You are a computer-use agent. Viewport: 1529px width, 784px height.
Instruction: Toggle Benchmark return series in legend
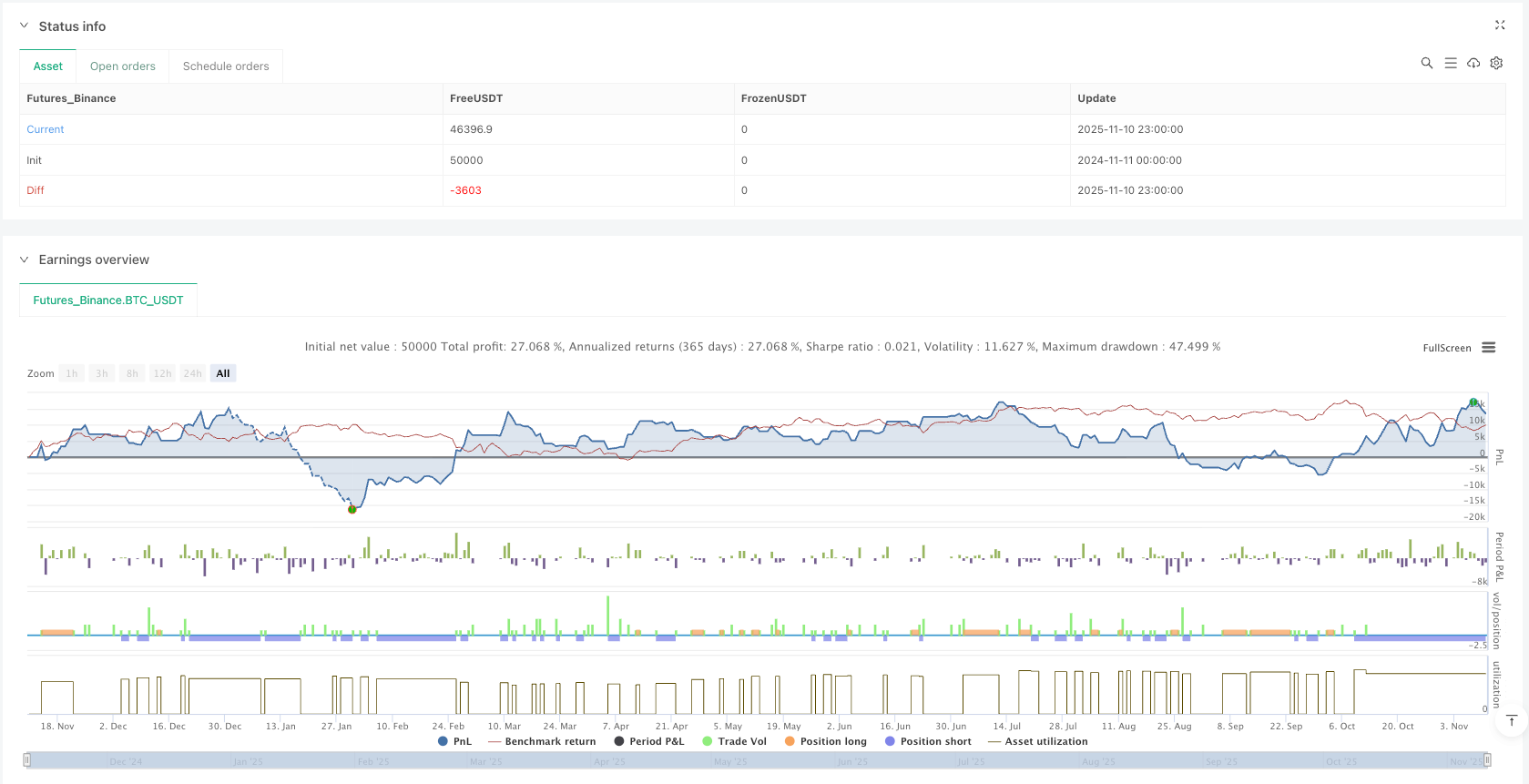tap(543, 741)
